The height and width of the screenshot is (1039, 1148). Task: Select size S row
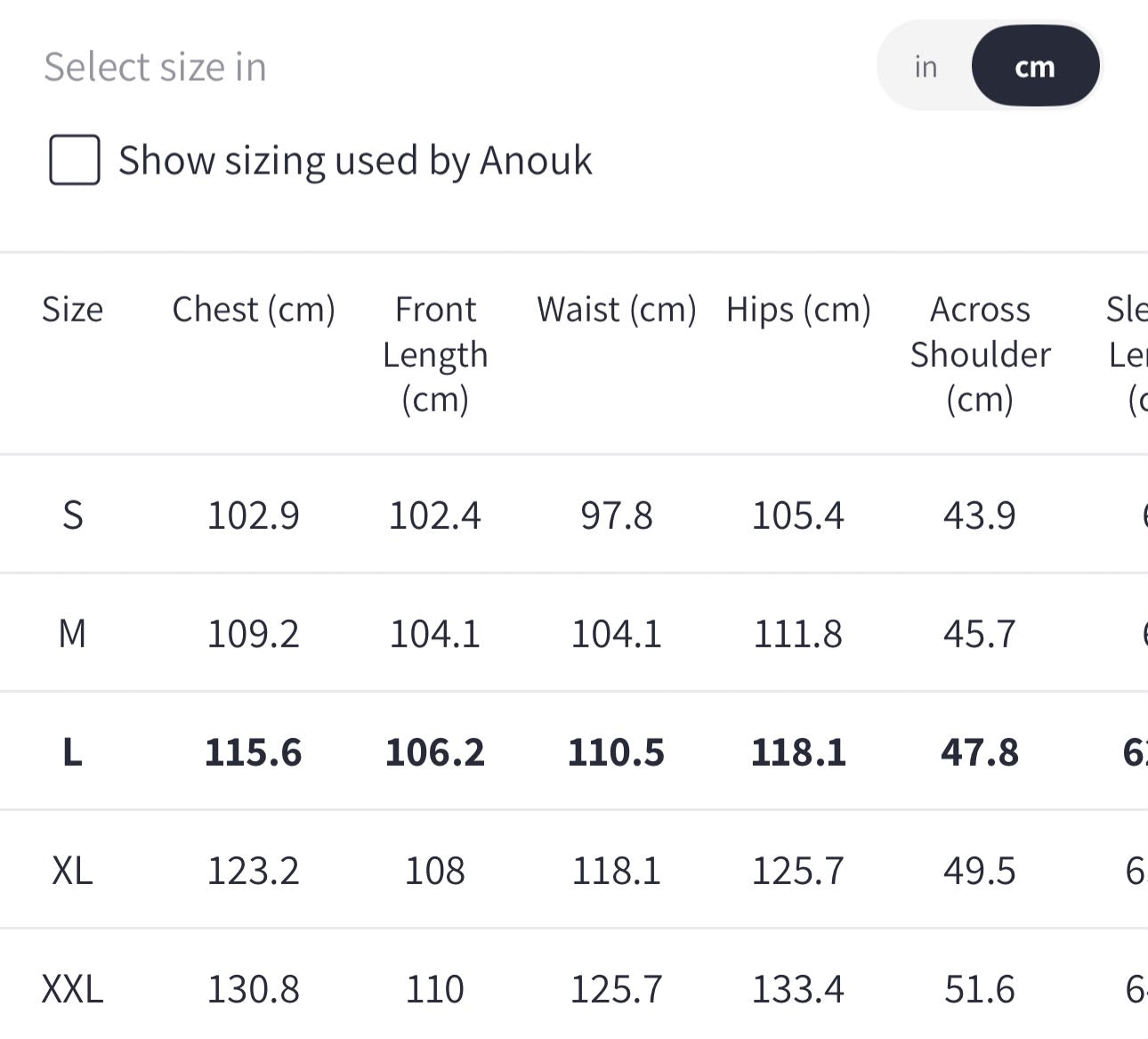pos(574,515)
